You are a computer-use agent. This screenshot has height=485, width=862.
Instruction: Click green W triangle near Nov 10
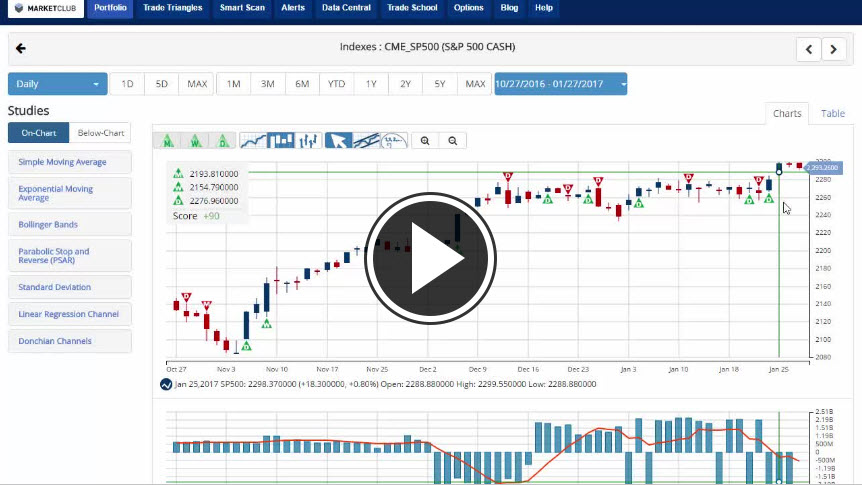coord(267,324)
